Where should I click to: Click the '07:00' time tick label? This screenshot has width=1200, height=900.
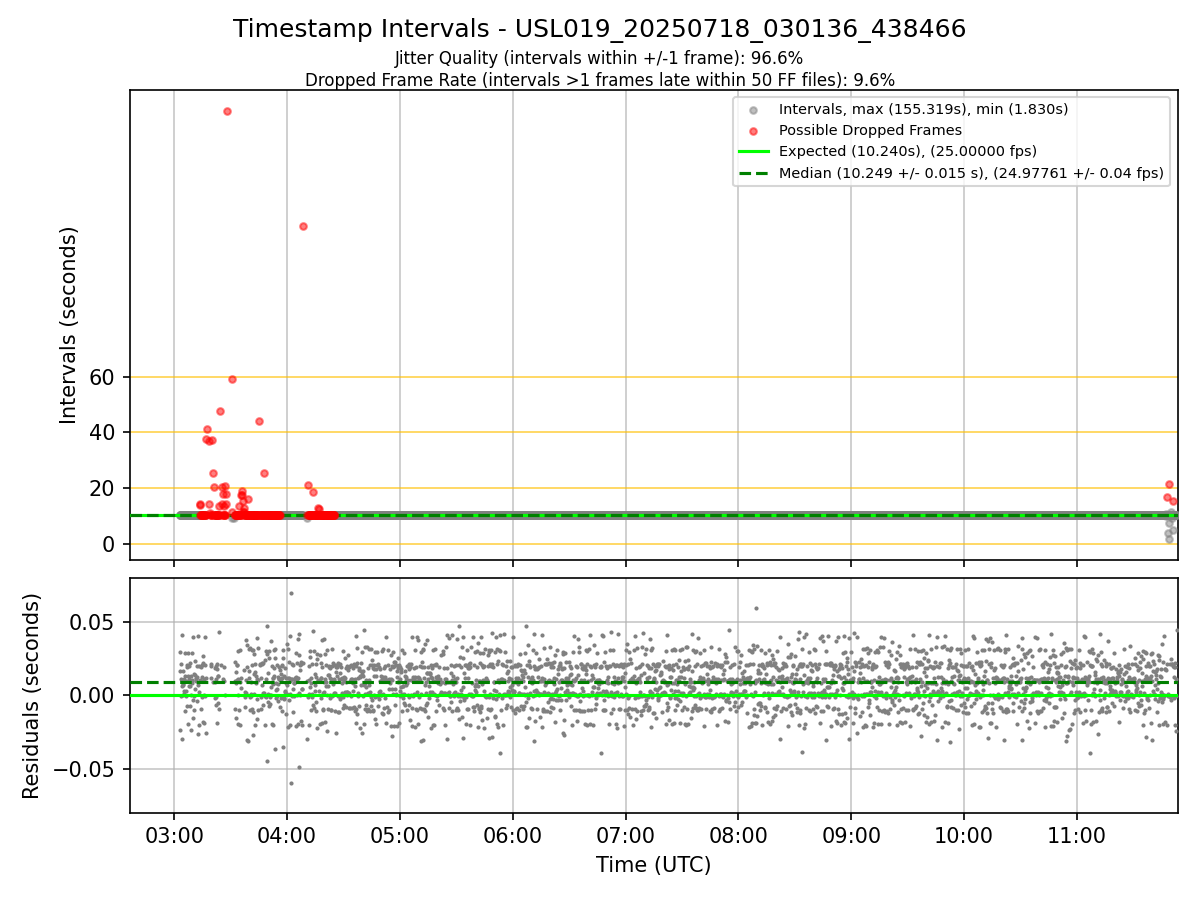tap(626, 834)
